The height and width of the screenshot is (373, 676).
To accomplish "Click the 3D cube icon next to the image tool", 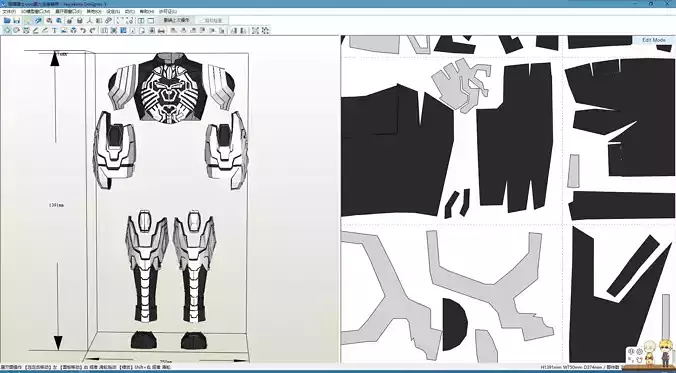I will pos(73,30).
